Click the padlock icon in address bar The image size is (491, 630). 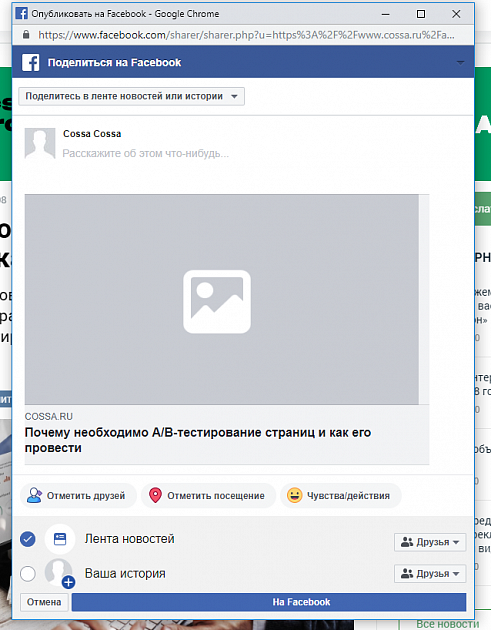(26, 35)
